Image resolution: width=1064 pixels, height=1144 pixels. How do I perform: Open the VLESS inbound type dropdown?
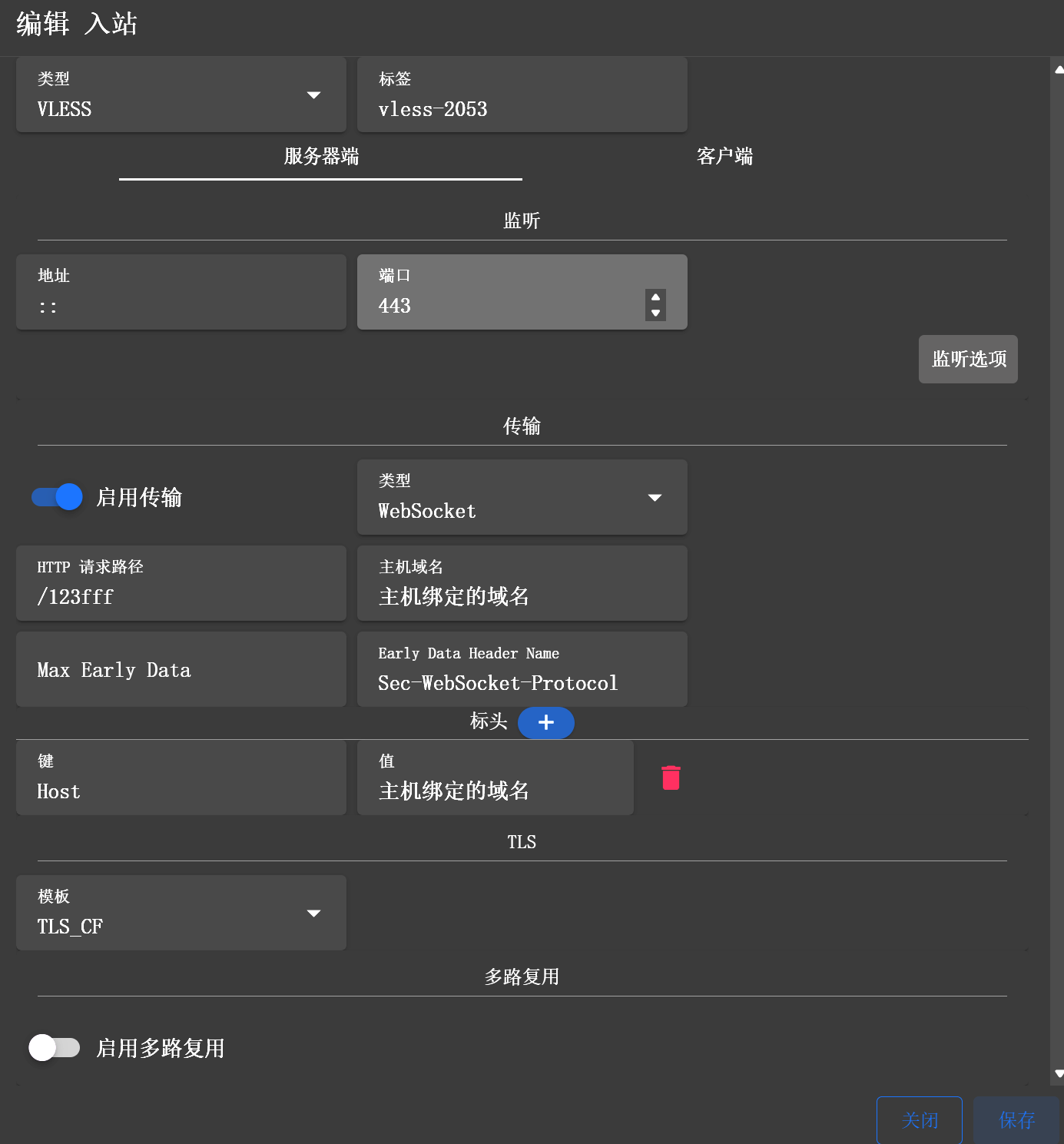pyautogui.click(x=181, y=95)
